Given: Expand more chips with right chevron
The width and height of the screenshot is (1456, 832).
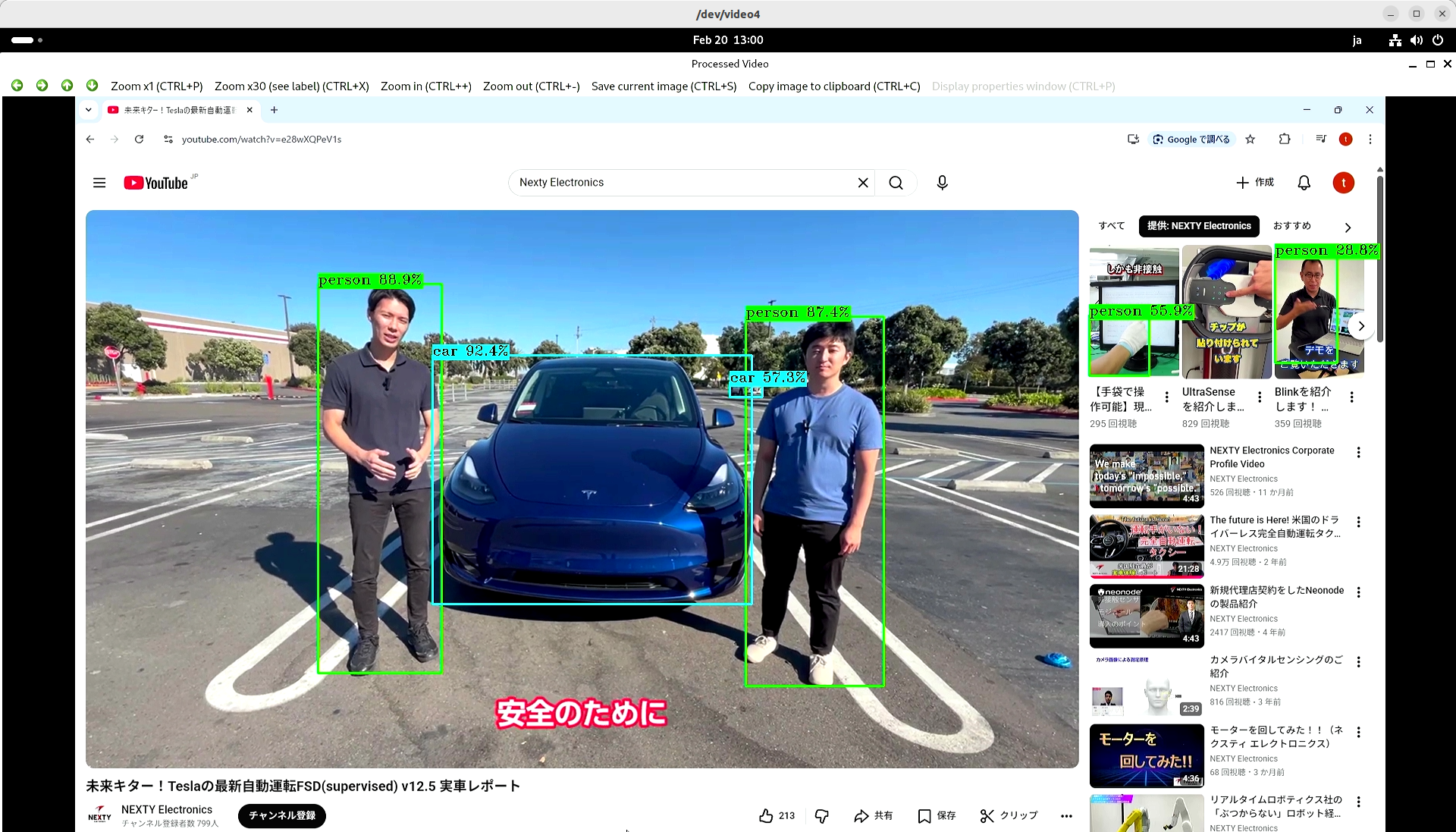Looking at the screenshot, I should (x=1348, y=228).
